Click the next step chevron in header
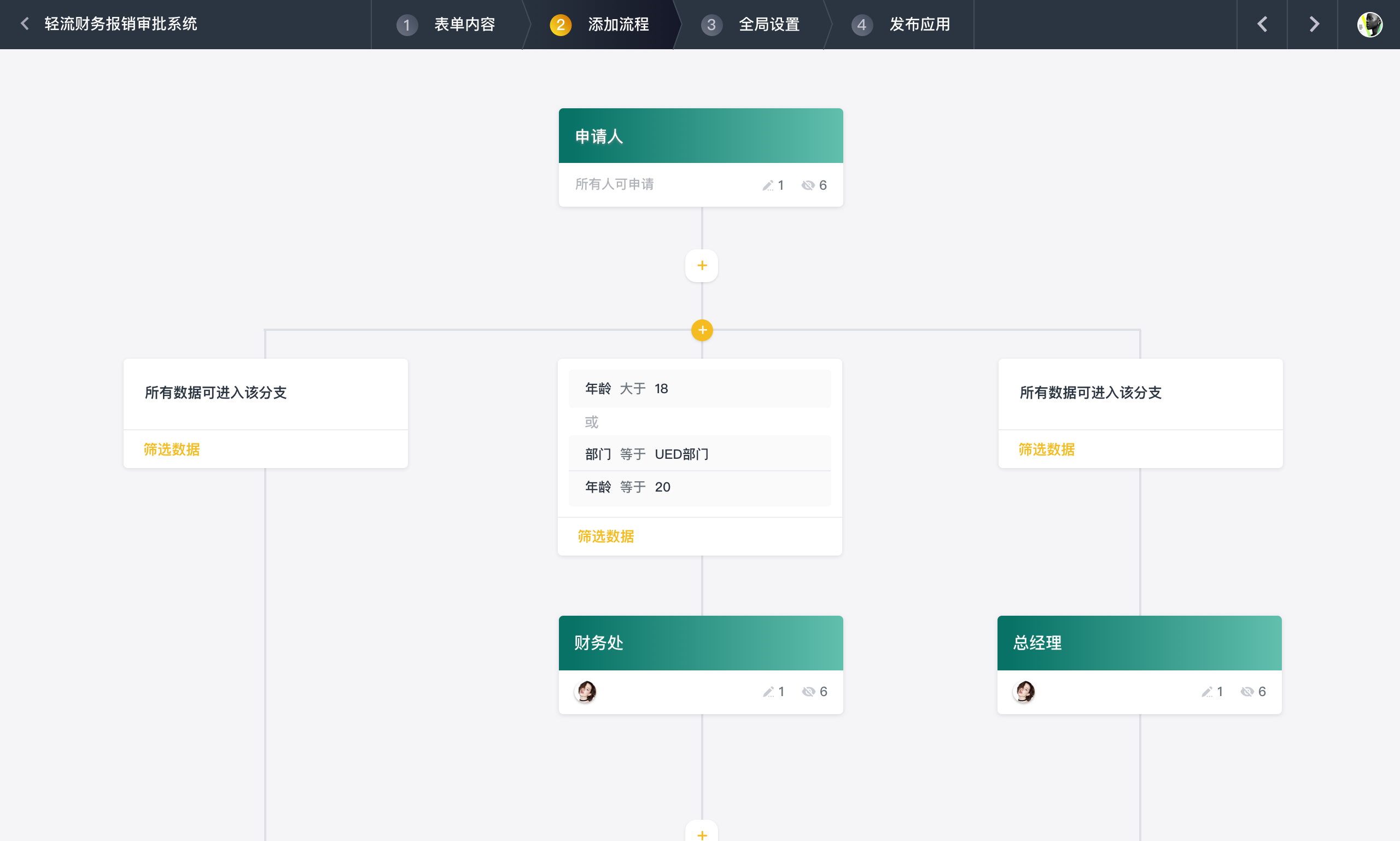This screenshot has height=841, width=1400. click(1313, 25)
